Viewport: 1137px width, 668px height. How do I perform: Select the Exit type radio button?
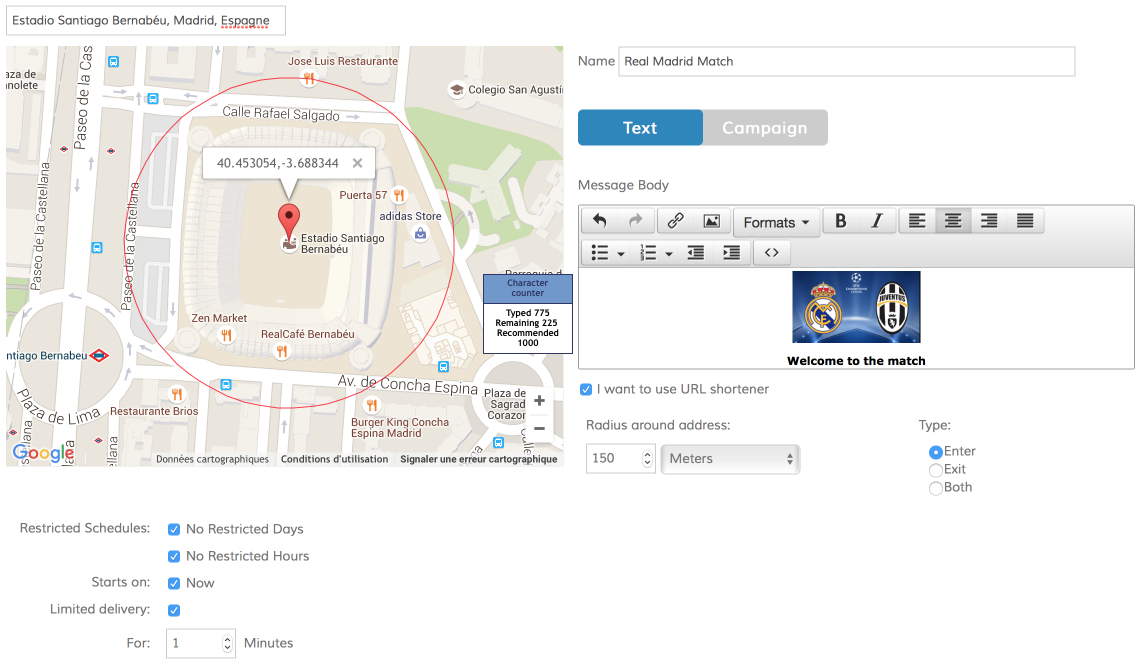coord(936,470)
